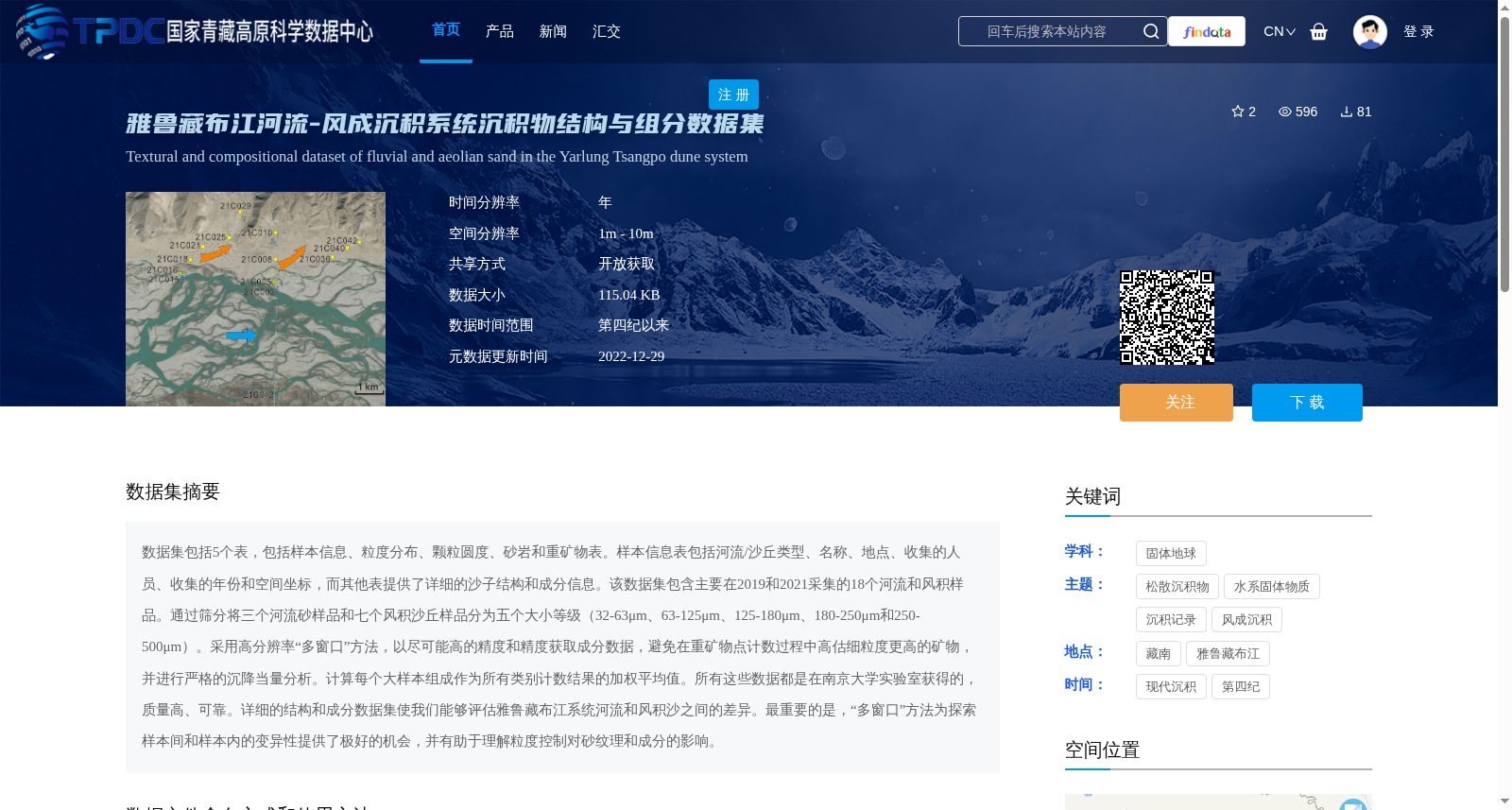
Task: Click the 空间位置 section heading
Action: click(1102, 750)
